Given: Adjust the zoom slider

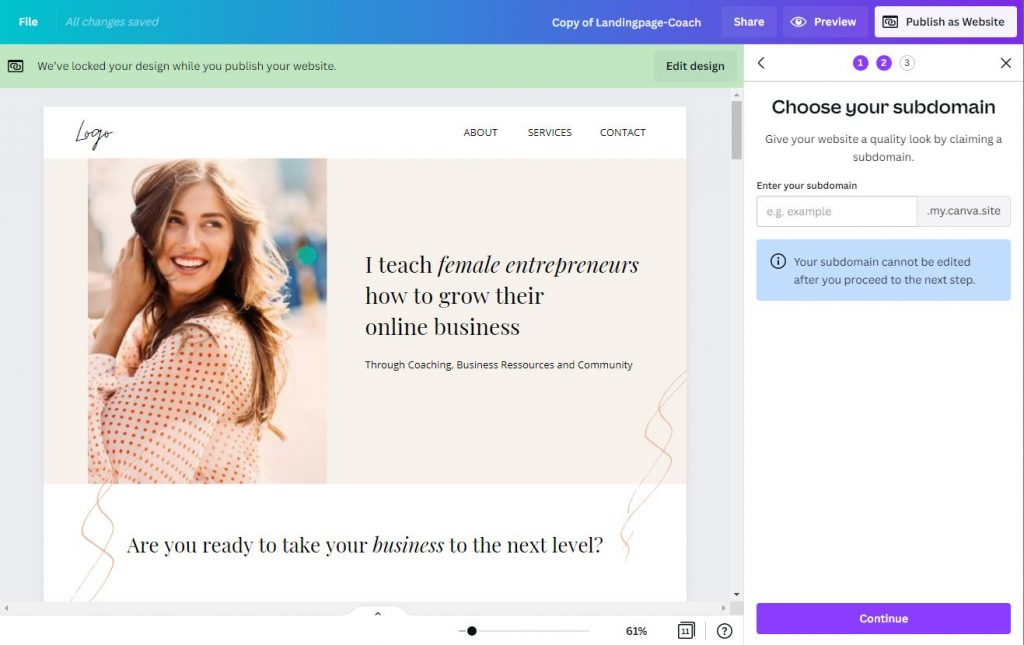Looking at the screenshot, I should coord(471,631).
